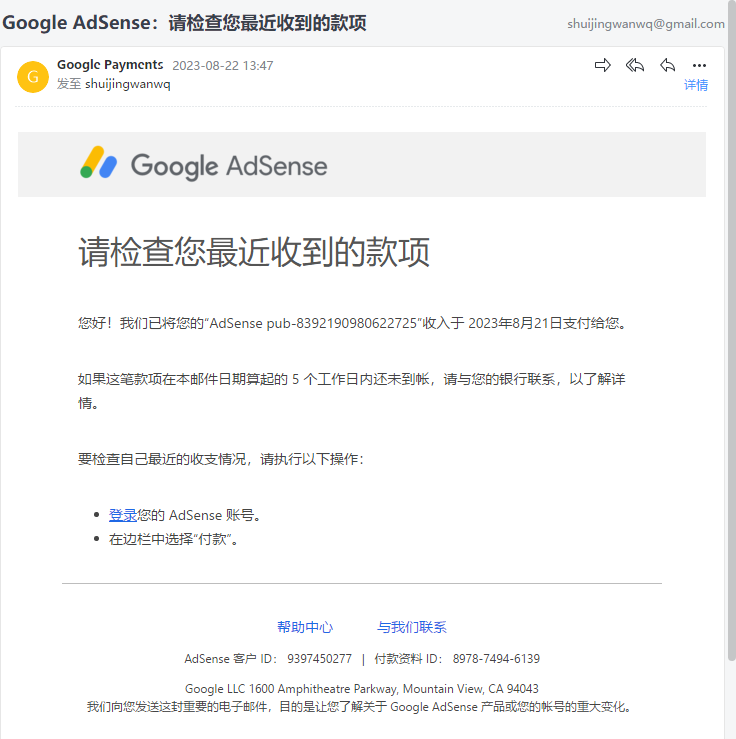The width and height of the screenshot is (736, 739).
Task: Click email subject title at the top
Action: point(184,23)
